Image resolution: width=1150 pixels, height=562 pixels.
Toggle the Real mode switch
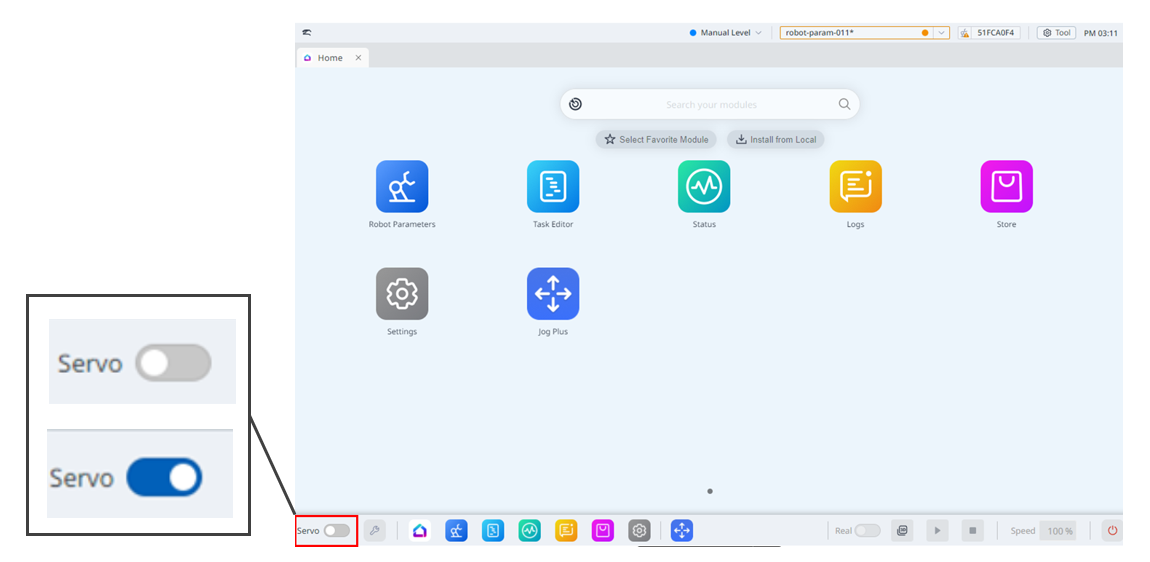(x=867, y=531)
